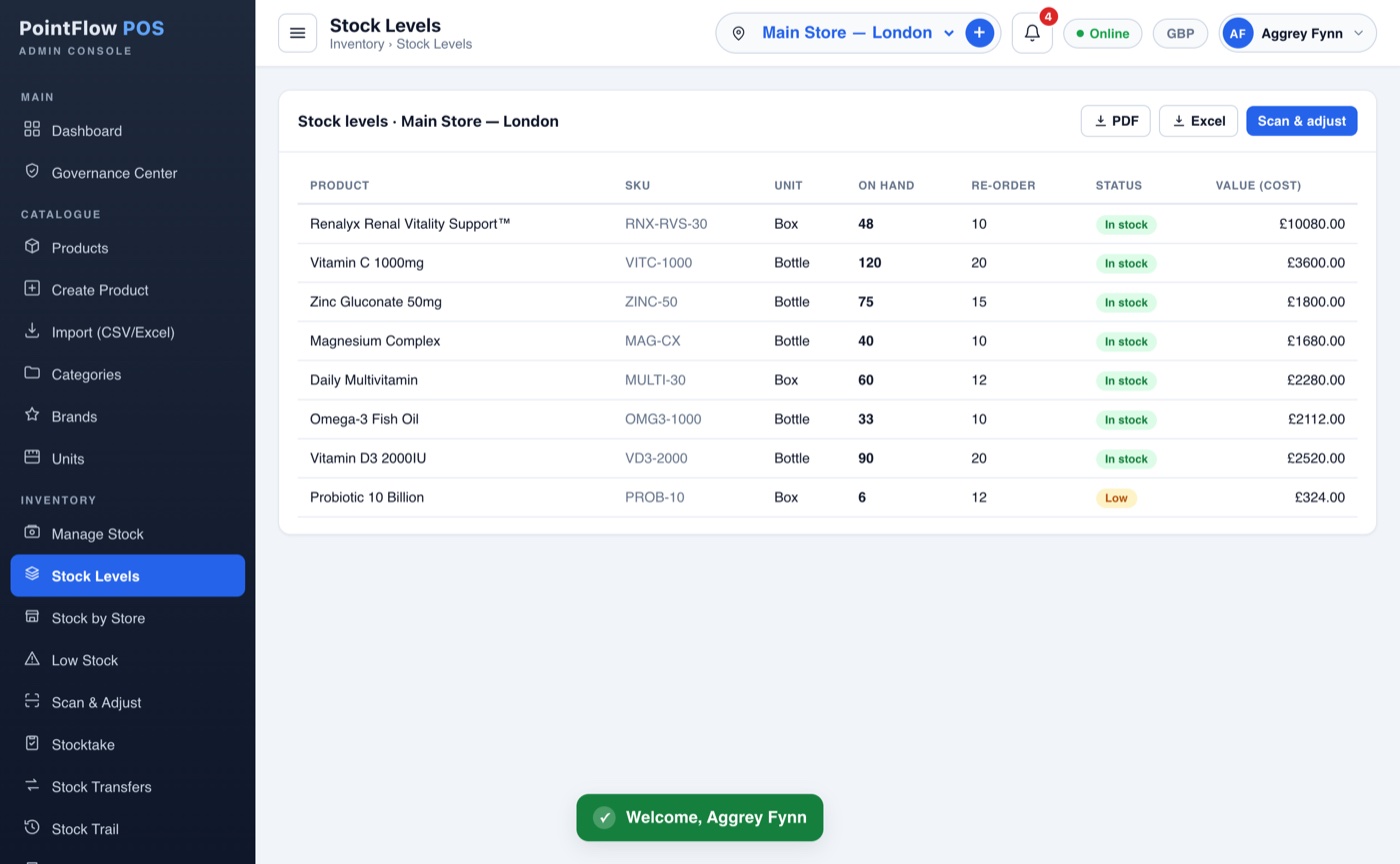The width and height of the screenshot is (1400, 864).
Task: Click the Manage Stock icon
Action: pyautogui.click(x=32, y=532)
